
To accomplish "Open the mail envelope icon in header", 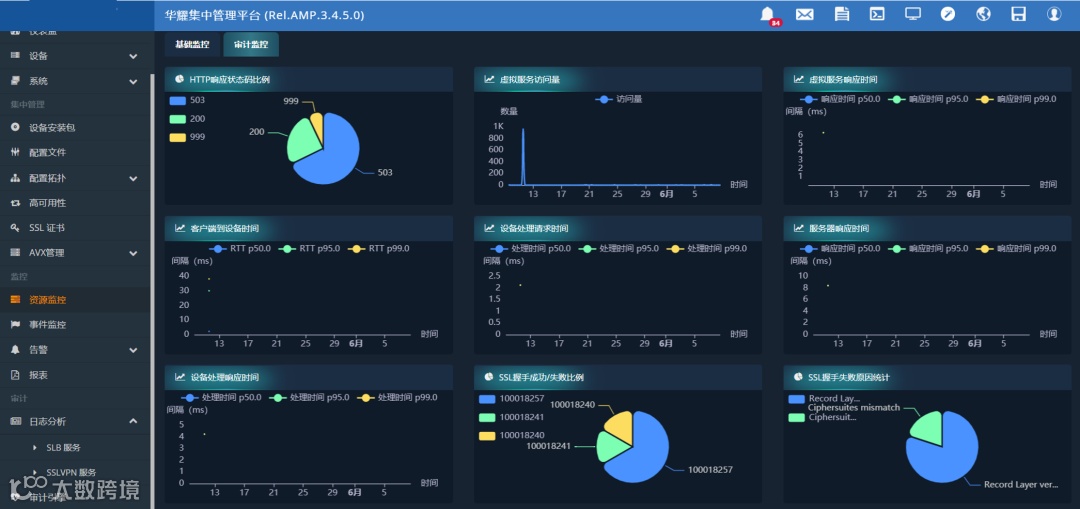I will coord(804,14).
